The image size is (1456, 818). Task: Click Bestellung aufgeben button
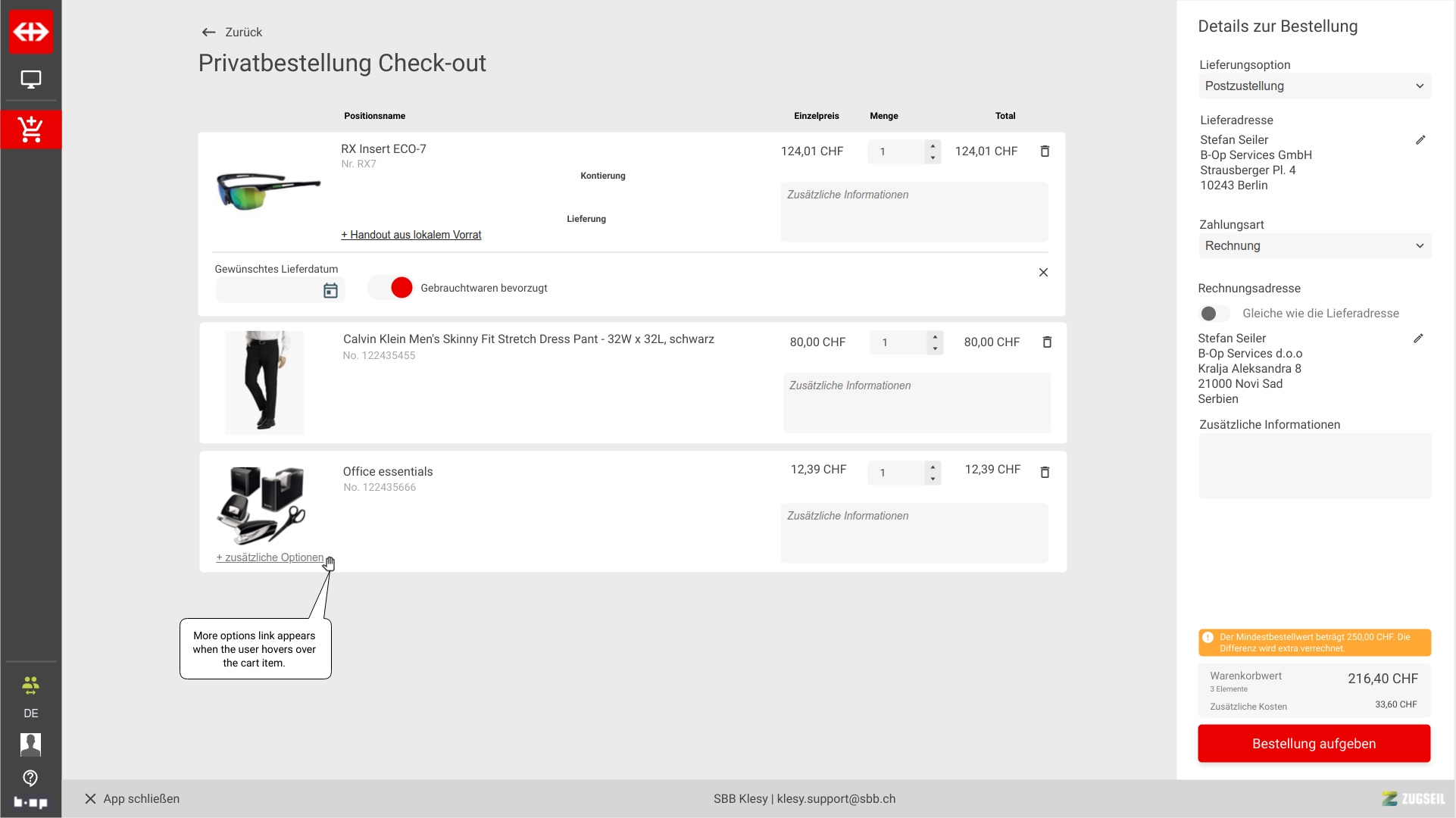1314,744
